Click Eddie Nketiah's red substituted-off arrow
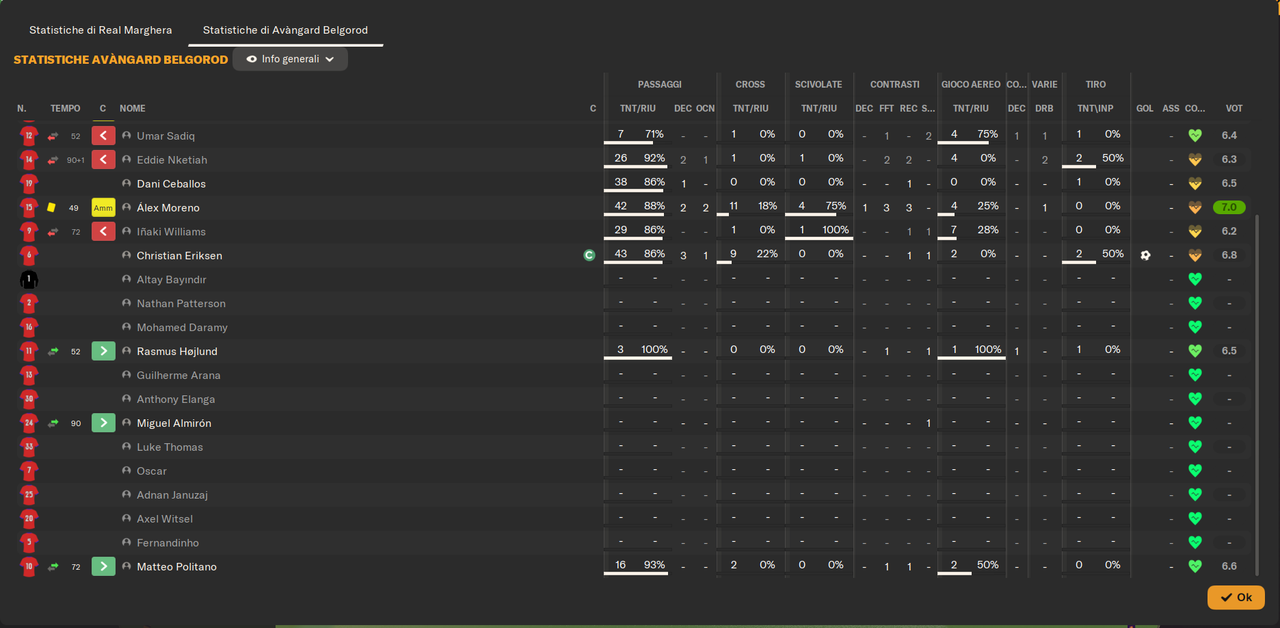 point(103,160)
